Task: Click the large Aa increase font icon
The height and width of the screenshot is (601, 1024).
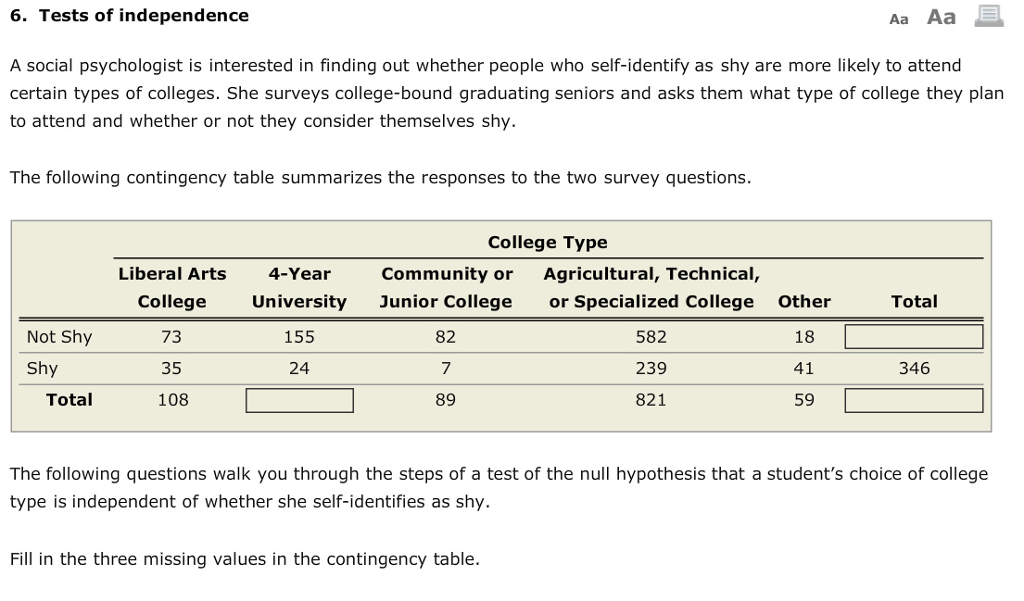Action: [x=941, y=17]
